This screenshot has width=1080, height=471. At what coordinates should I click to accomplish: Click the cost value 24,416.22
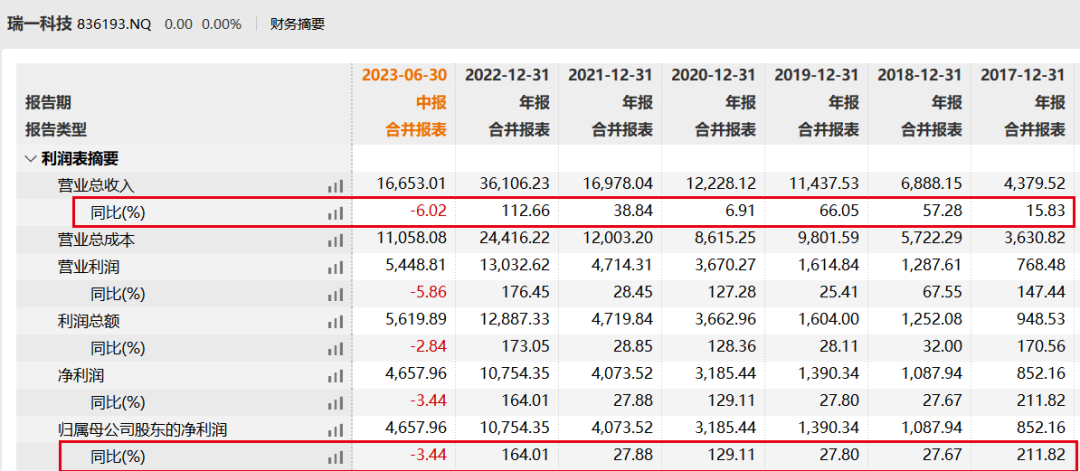tap(515, 238)
